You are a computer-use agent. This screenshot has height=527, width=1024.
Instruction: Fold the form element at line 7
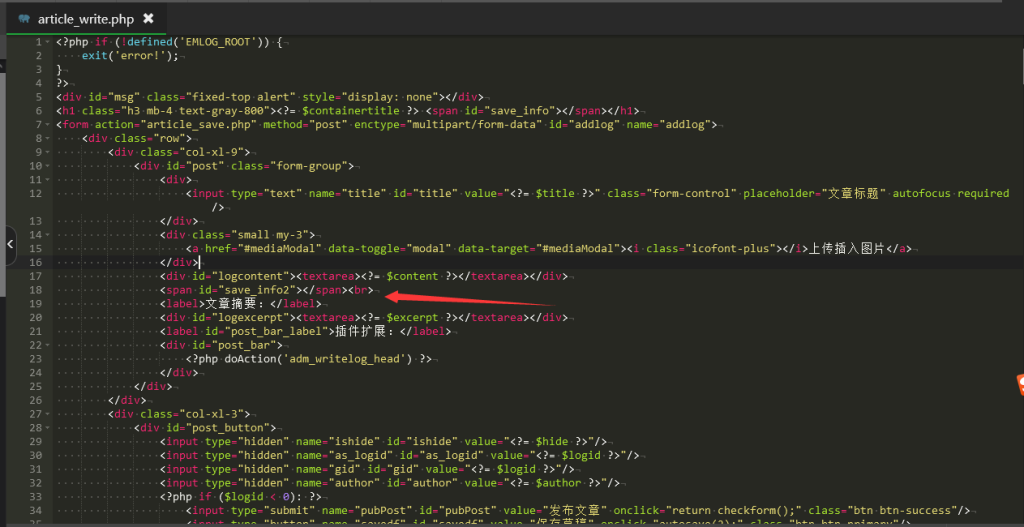pos(49,125)
